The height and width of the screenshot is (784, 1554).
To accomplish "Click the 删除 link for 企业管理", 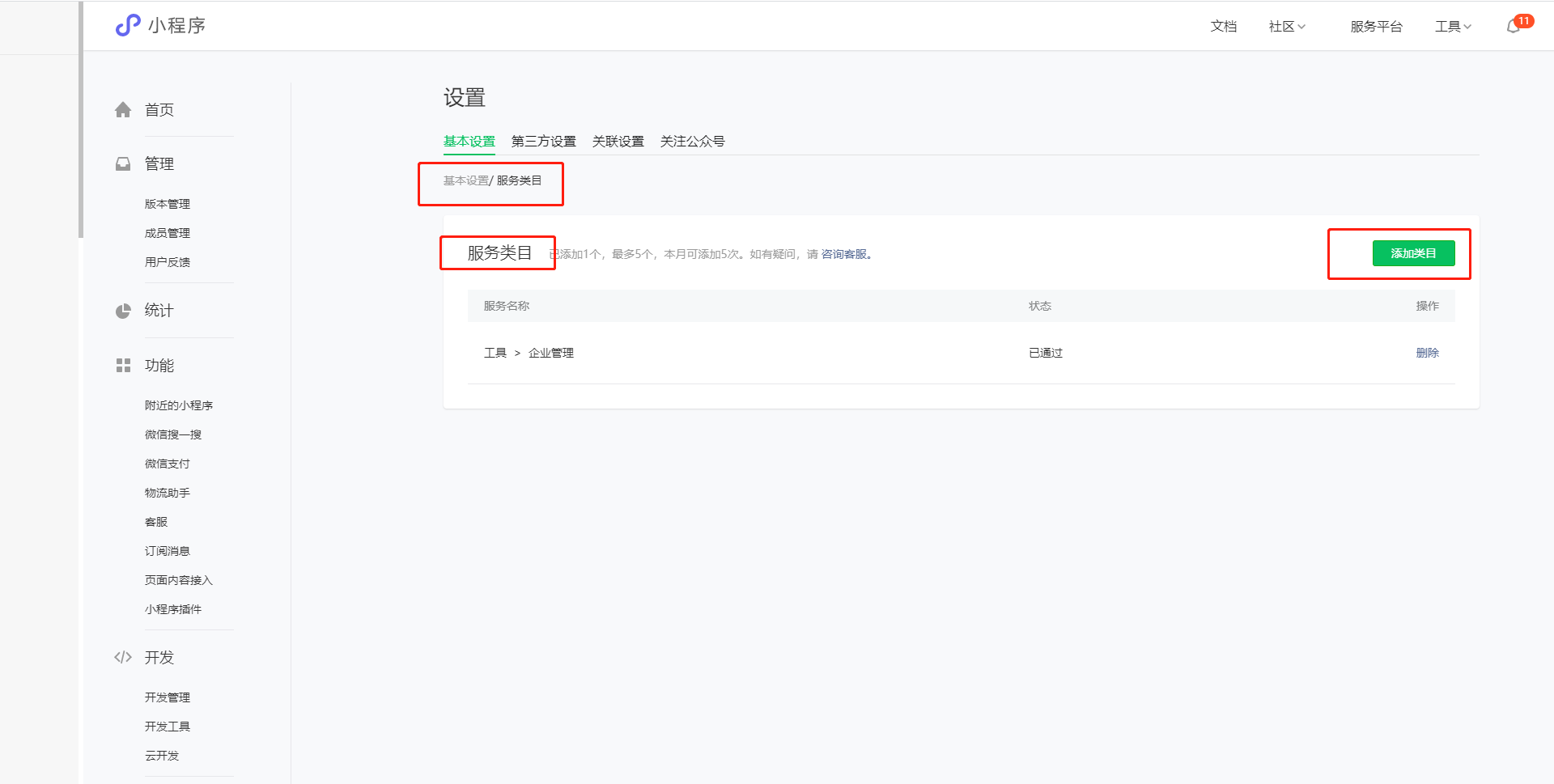I will (x=1427, y=353).
